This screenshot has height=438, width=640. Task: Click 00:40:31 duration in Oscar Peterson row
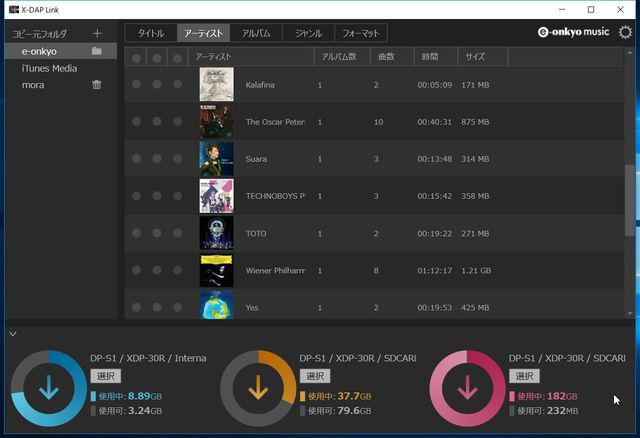tap(434, 122)
